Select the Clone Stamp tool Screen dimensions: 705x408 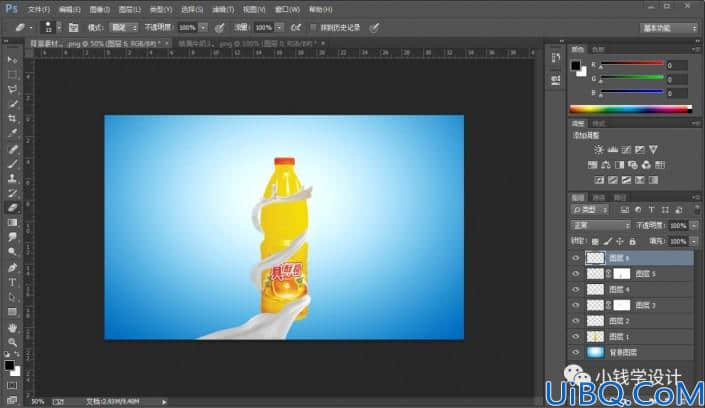point(12,178)
